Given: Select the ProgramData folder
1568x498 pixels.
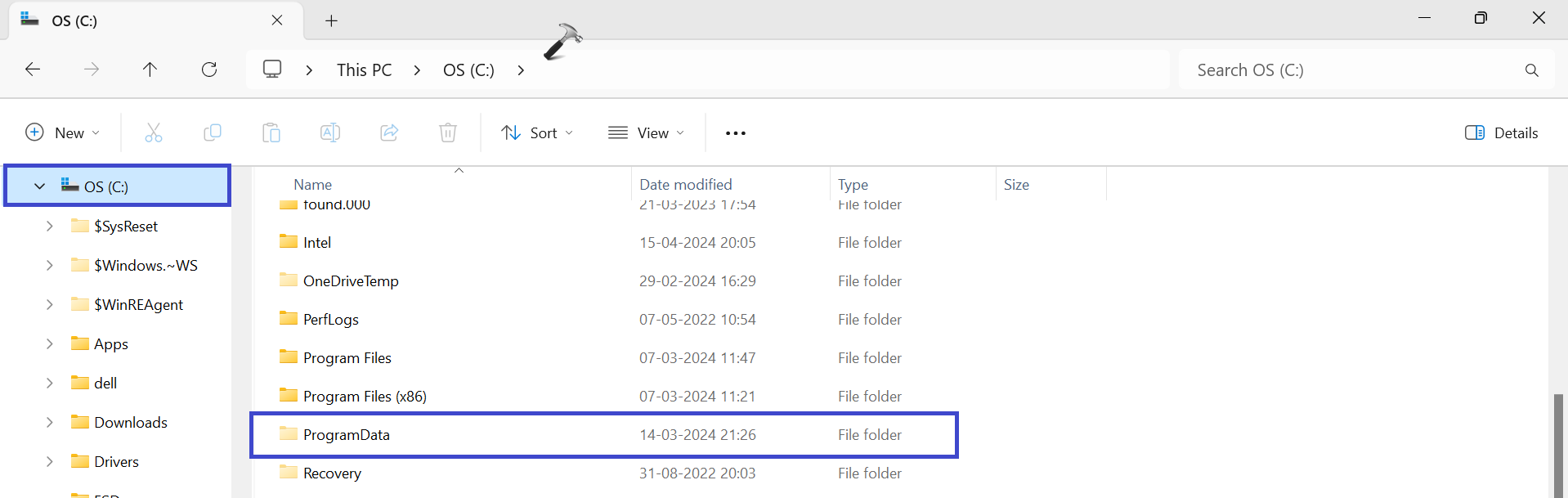Looking at the screenshot, I should 346,435.
